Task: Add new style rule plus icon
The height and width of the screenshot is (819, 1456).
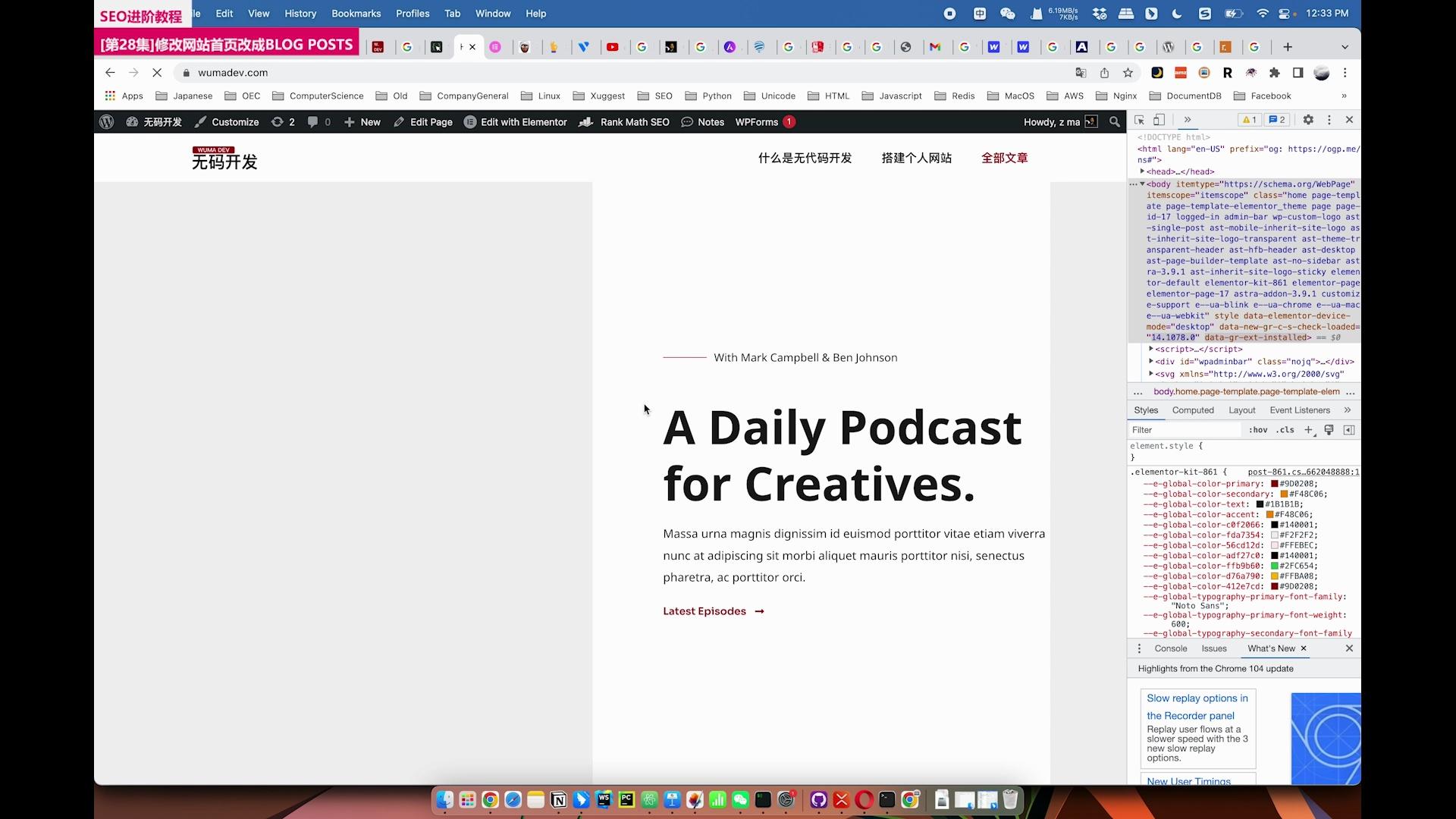Action: tap(1308, 430)
